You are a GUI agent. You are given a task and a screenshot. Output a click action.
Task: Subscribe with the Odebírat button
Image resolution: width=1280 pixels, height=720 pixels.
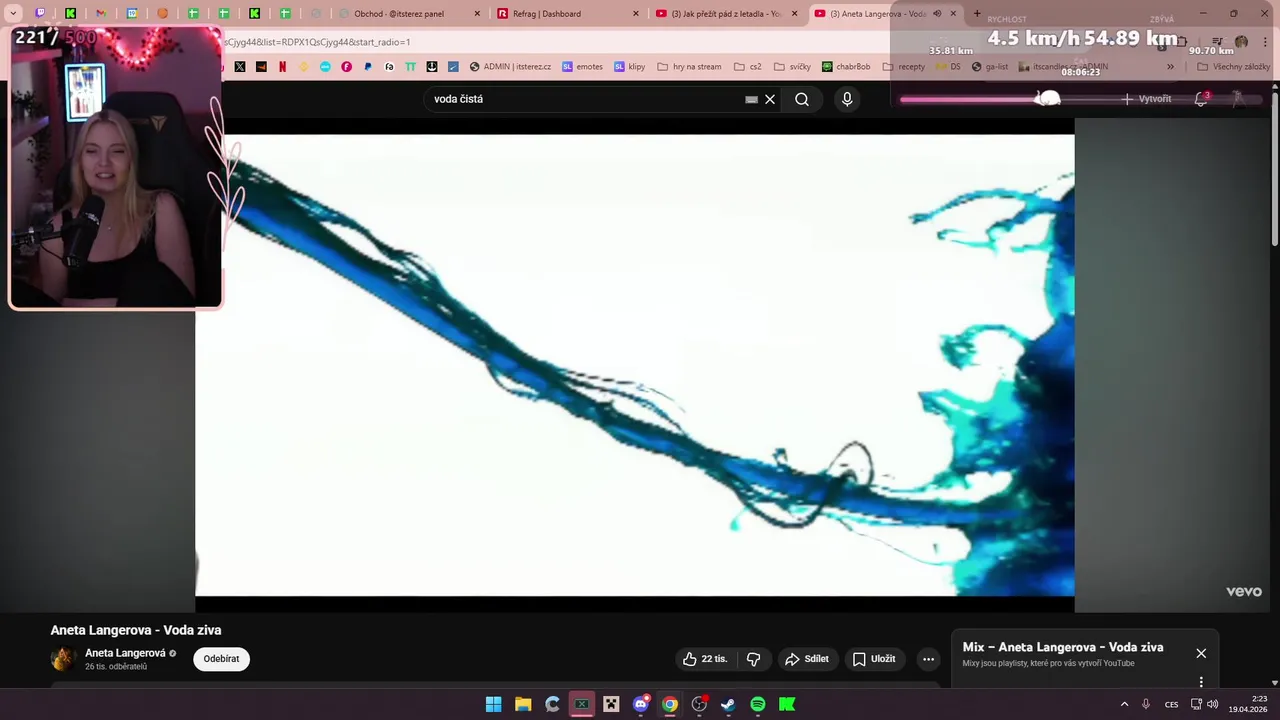[x=221, y=659]
